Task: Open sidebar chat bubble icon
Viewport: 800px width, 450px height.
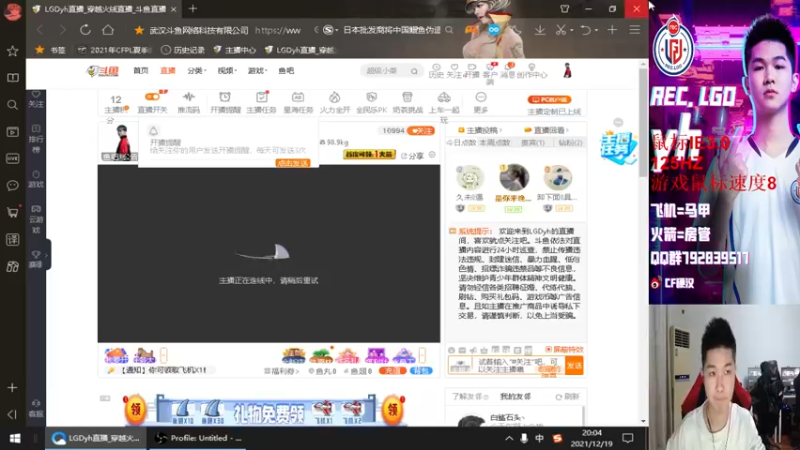Action: coord(13,185)
